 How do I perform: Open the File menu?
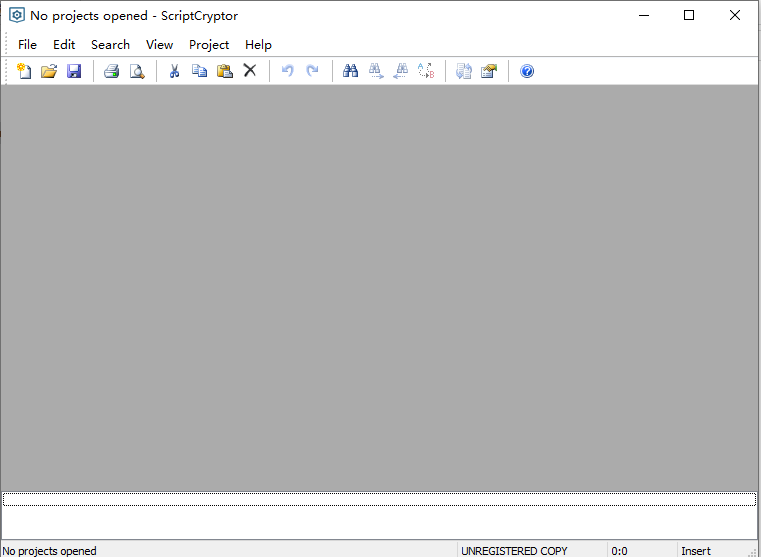(x=27, y=44)
